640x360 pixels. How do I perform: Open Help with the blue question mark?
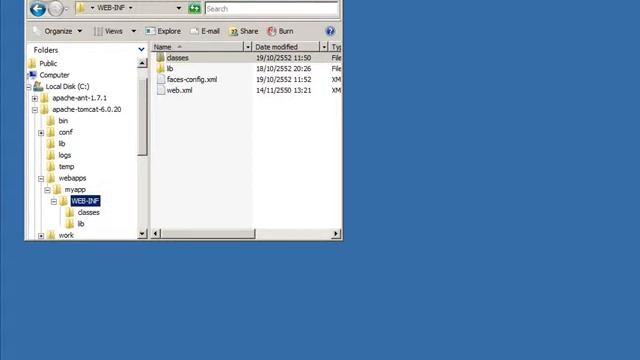pos(330,31)
